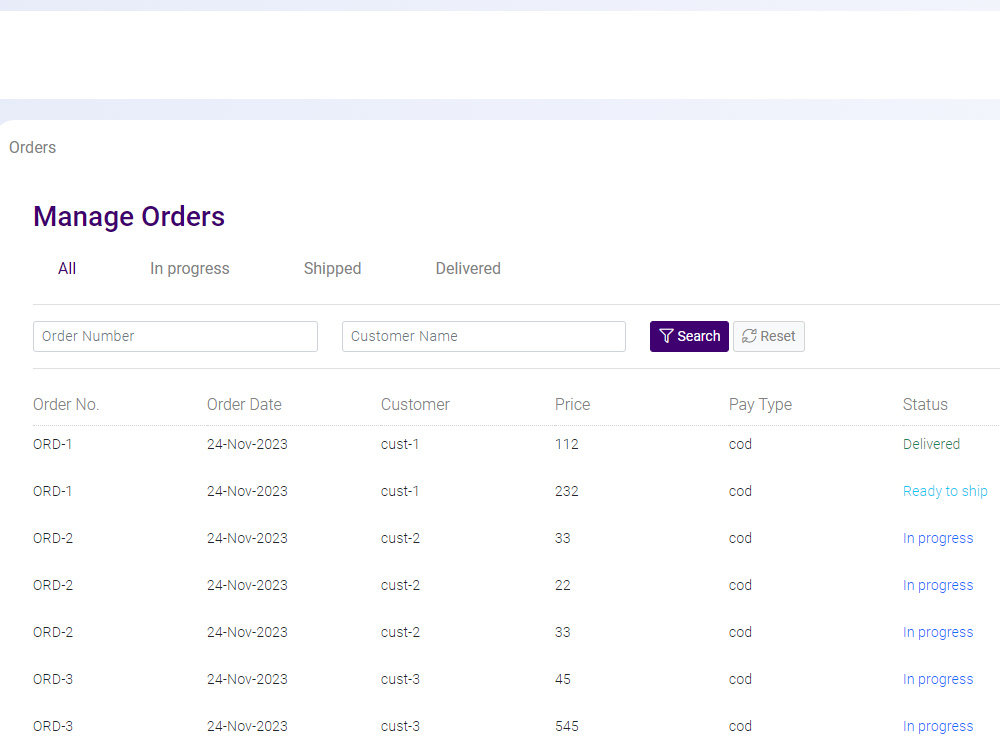Click order date in the Delivered row
This screenshot has height=750, width=1000.
tap(247, 444)
